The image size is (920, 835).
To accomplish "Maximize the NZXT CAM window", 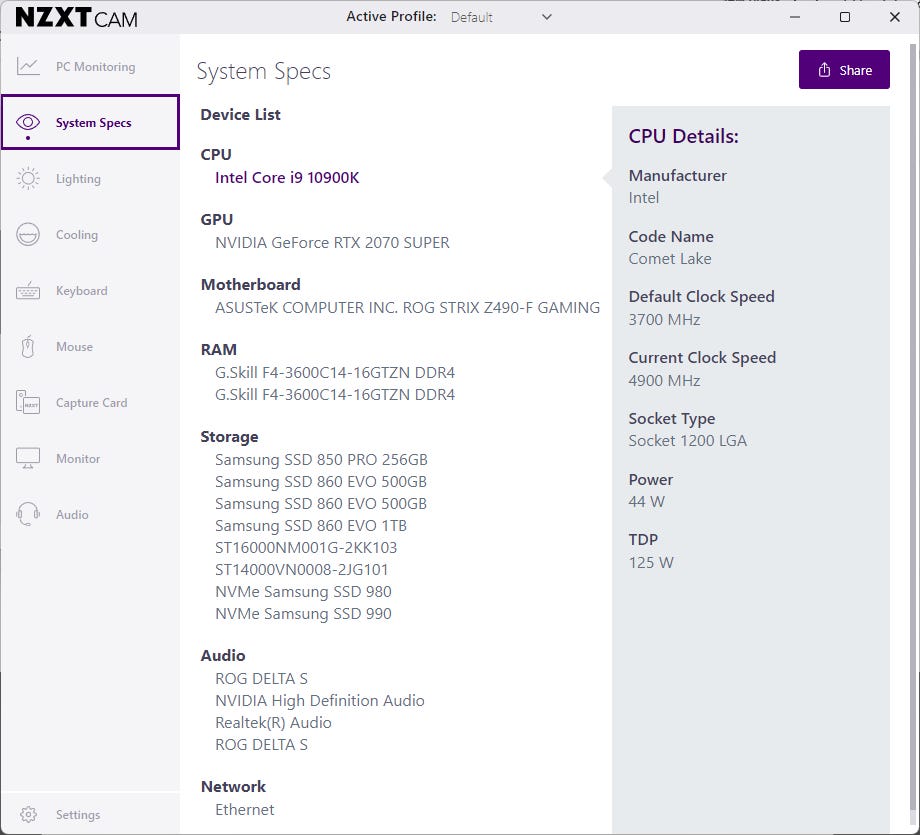I will pyautogui.click(x=844, y=17).
